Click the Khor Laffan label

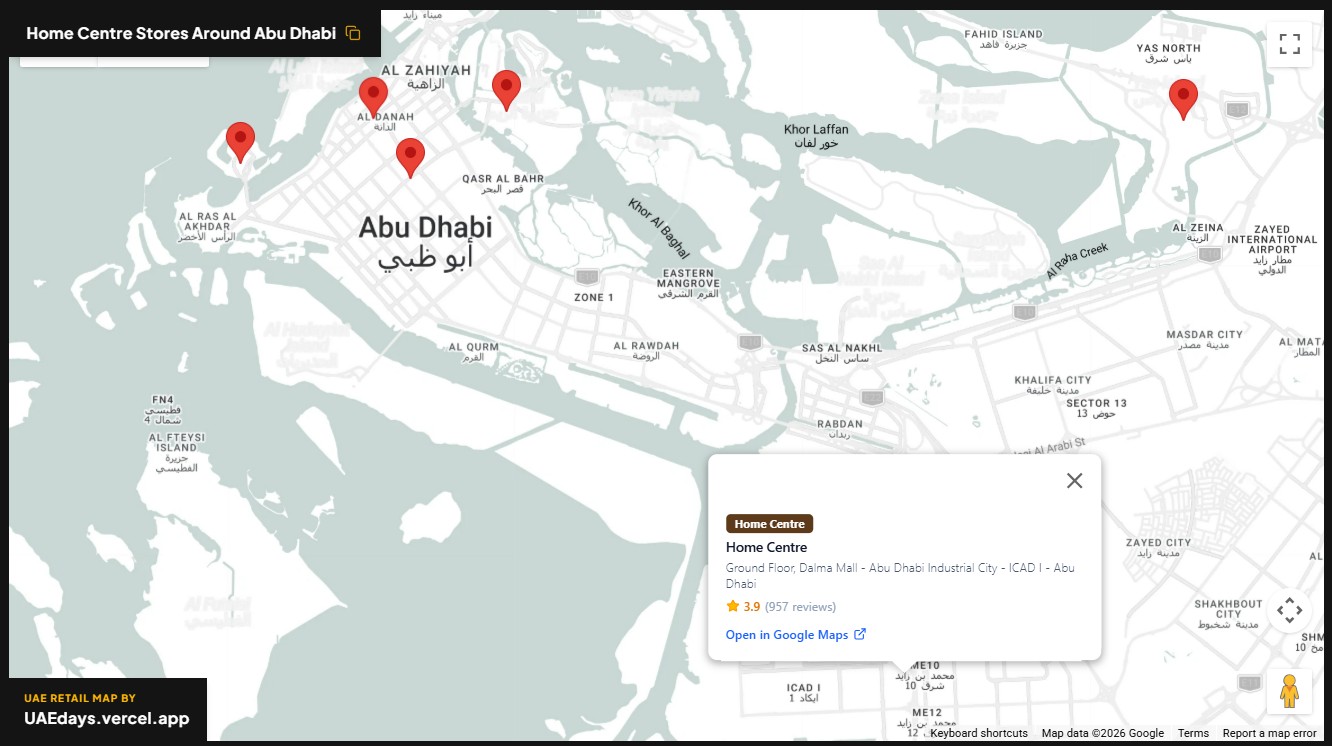tap(816, 136)
